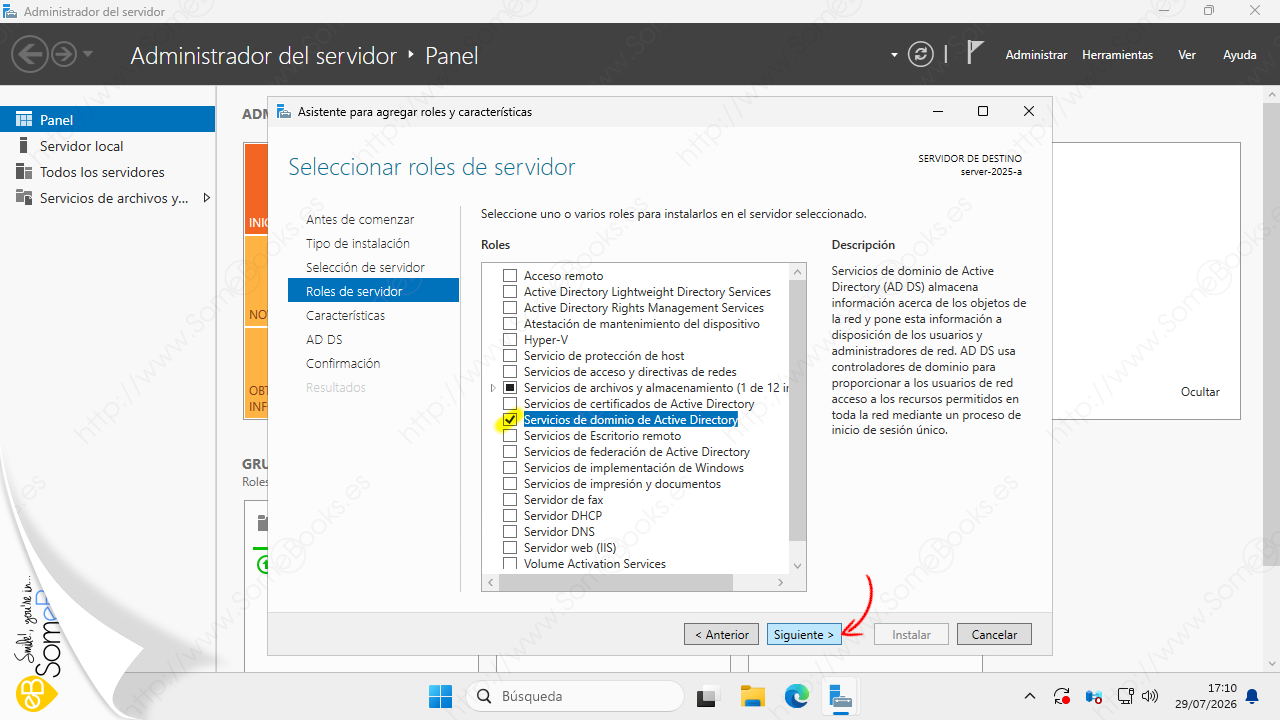Click the roles list horizontal scroll-right arrow
This screenshot has width=1280, height=720.
point(781,582)
